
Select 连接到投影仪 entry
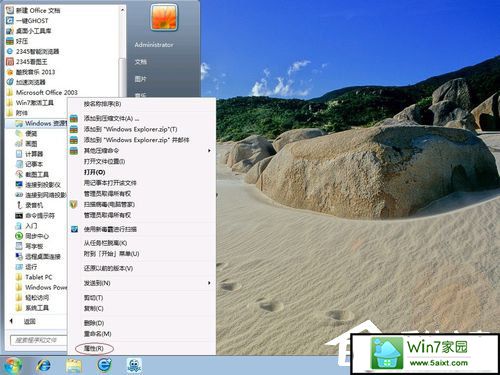(38, 185)
